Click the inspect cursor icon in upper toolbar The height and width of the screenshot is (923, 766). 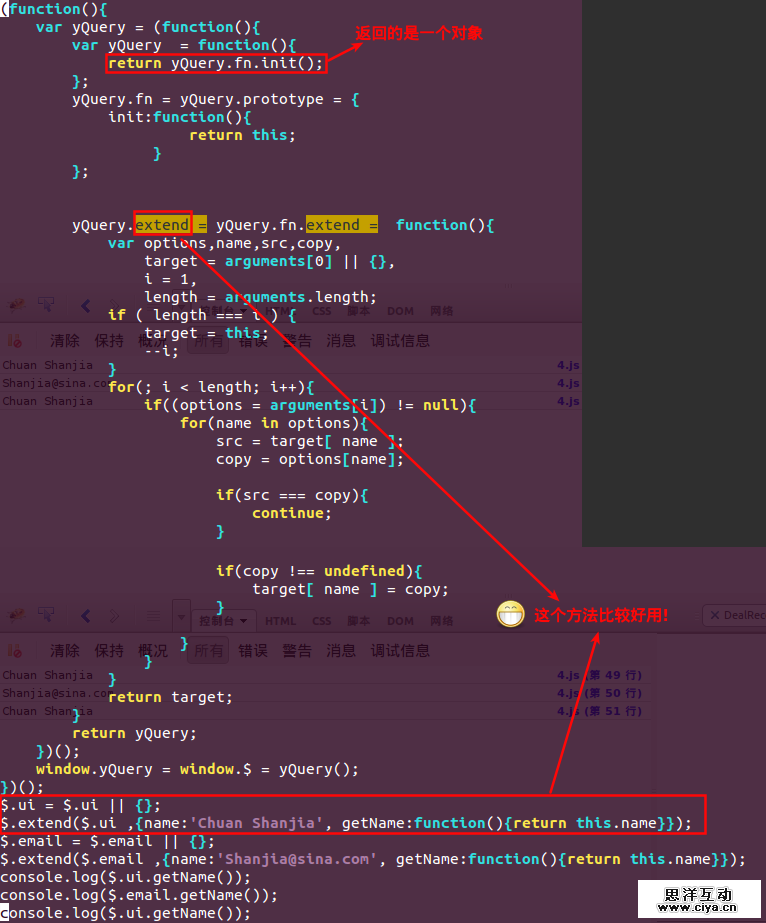point(46,305)
